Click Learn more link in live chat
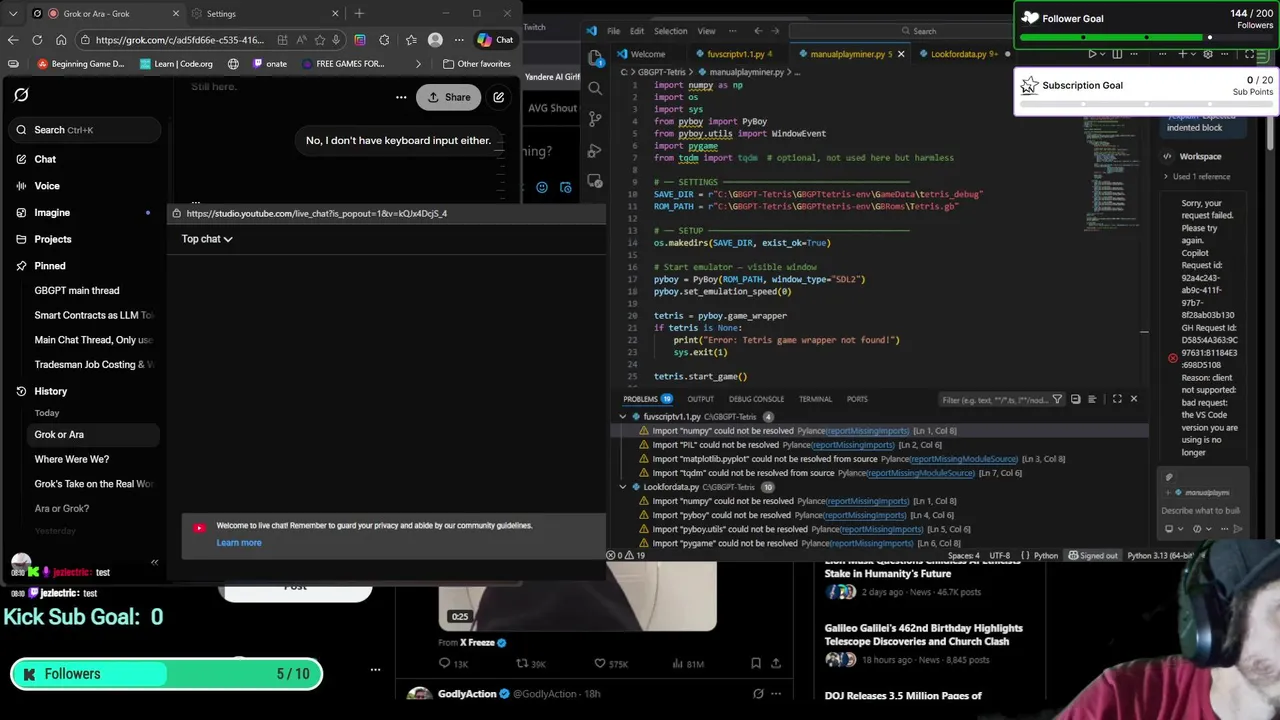Viewport: 1280px width, 720px height. 239,543
